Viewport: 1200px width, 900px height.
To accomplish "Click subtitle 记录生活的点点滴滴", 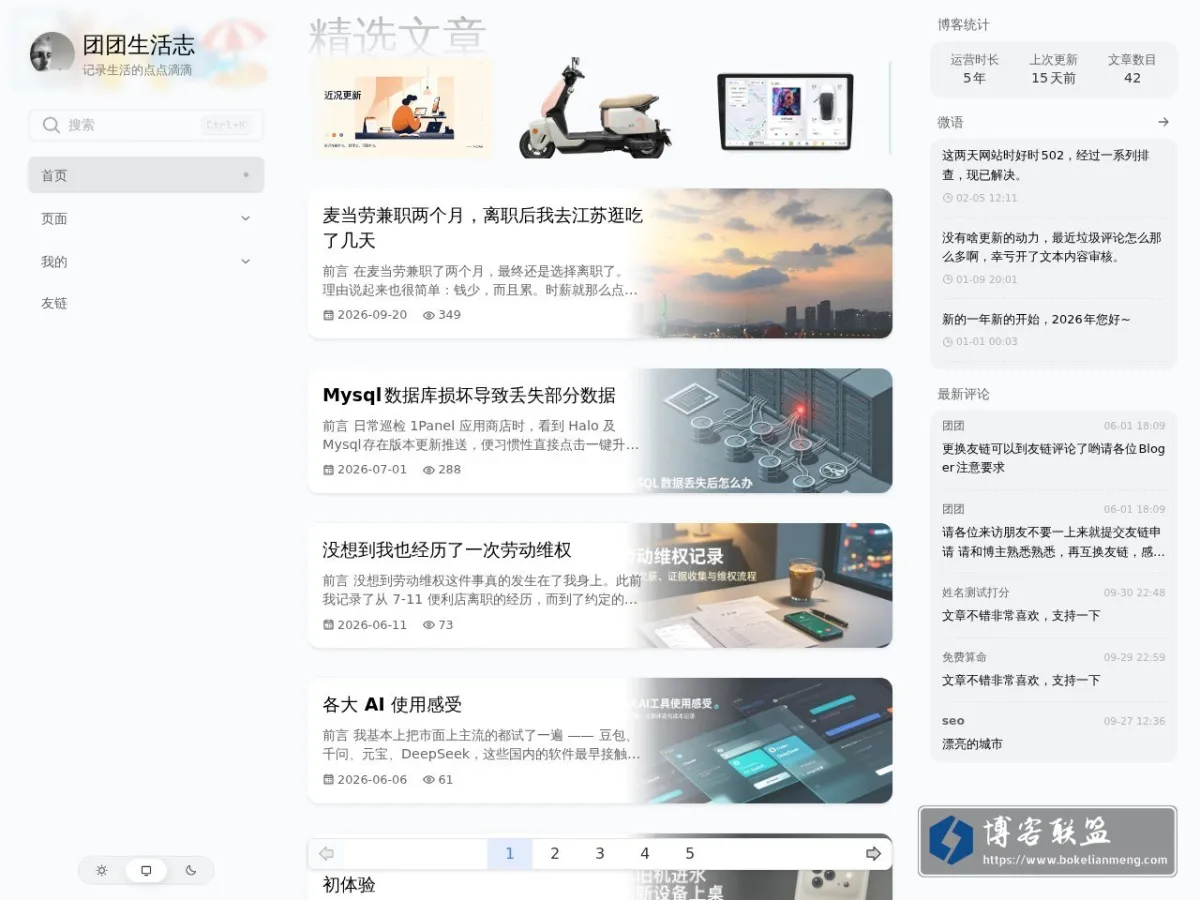I will 137,71.
